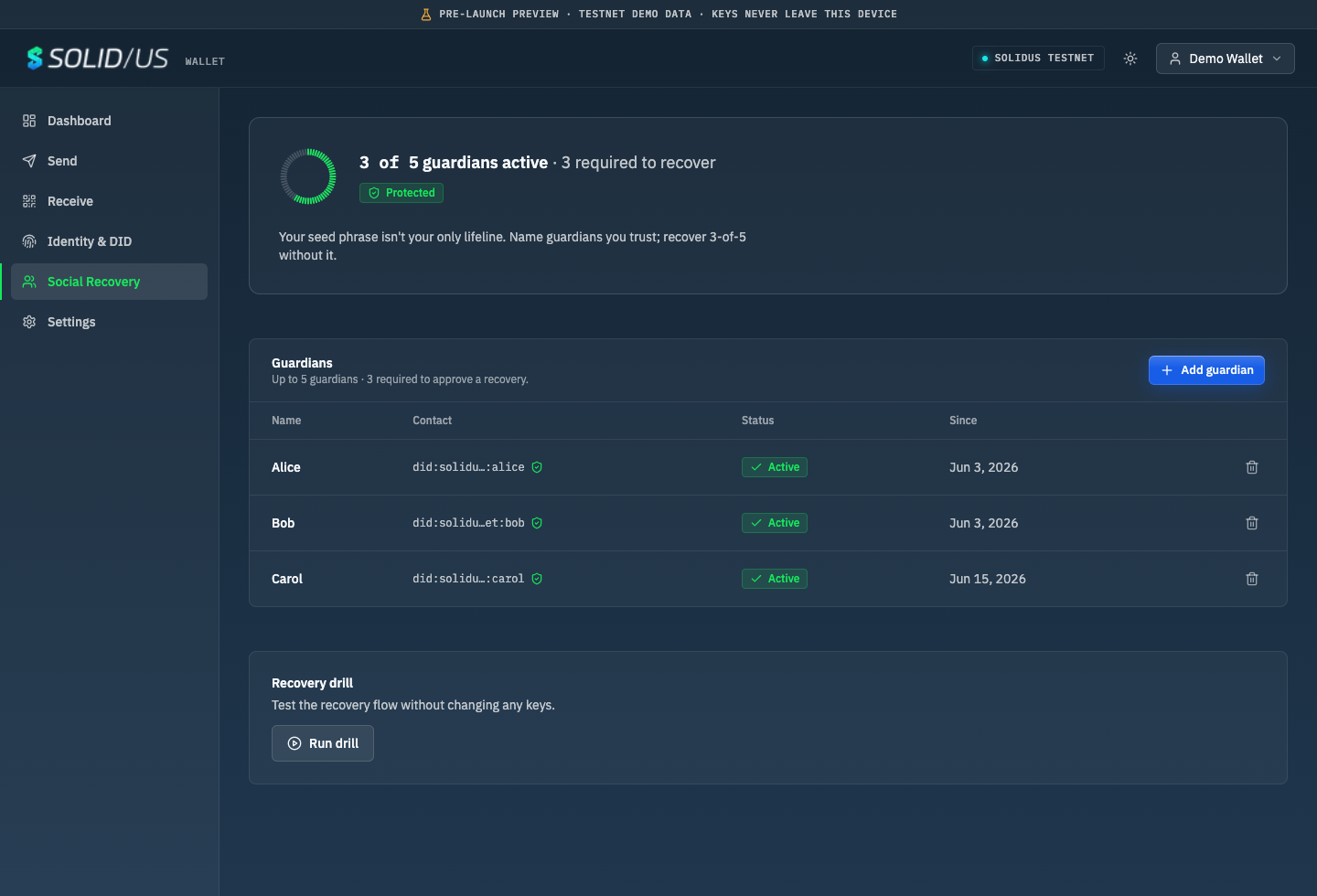Click the WALLET label beside logo
Viewport: 1317px width, 896px height.
click(x=205, y=62)
